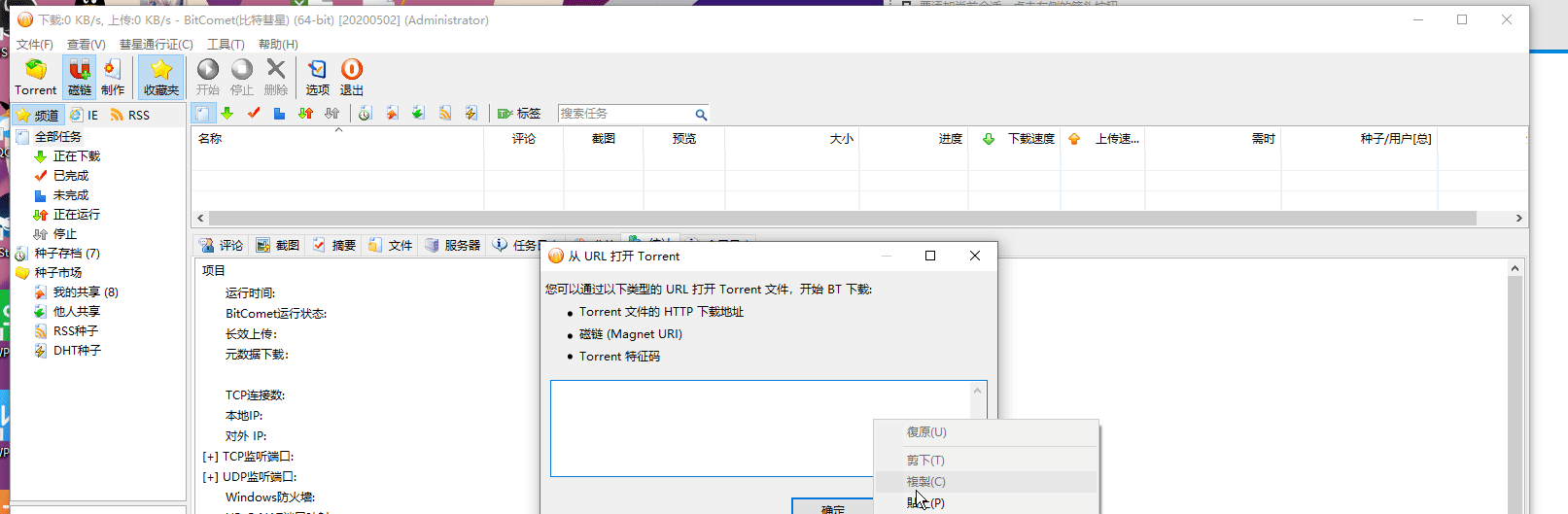Select 正在运行 in the sidebar tree

point(77,215)
